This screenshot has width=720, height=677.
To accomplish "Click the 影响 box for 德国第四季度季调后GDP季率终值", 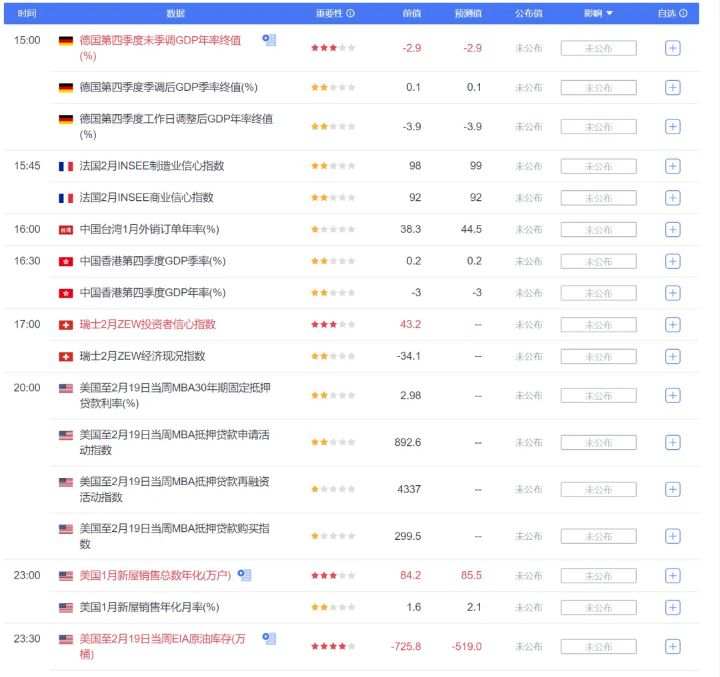I will (598, 87).
